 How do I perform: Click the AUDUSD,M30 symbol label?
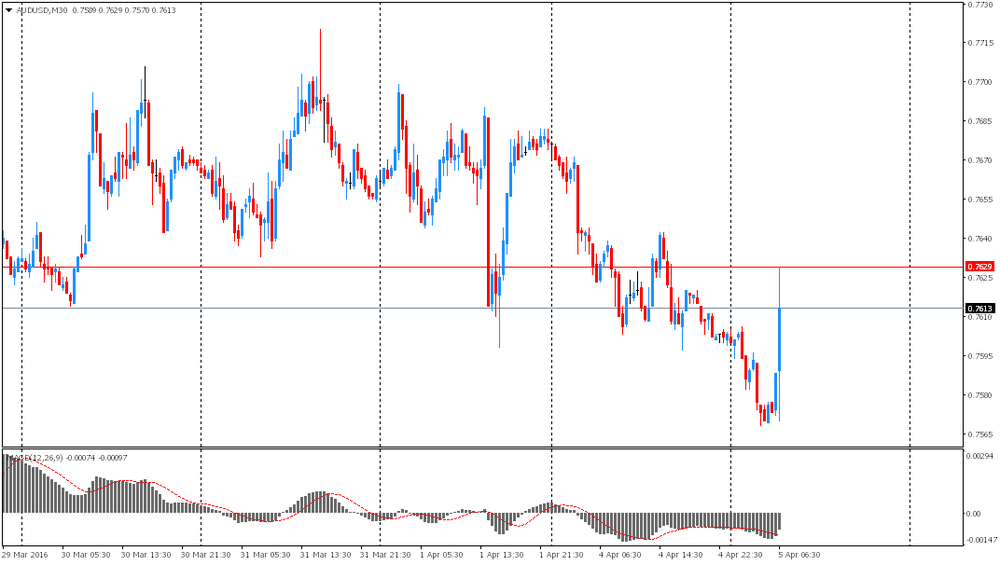[x=41, y=10]
